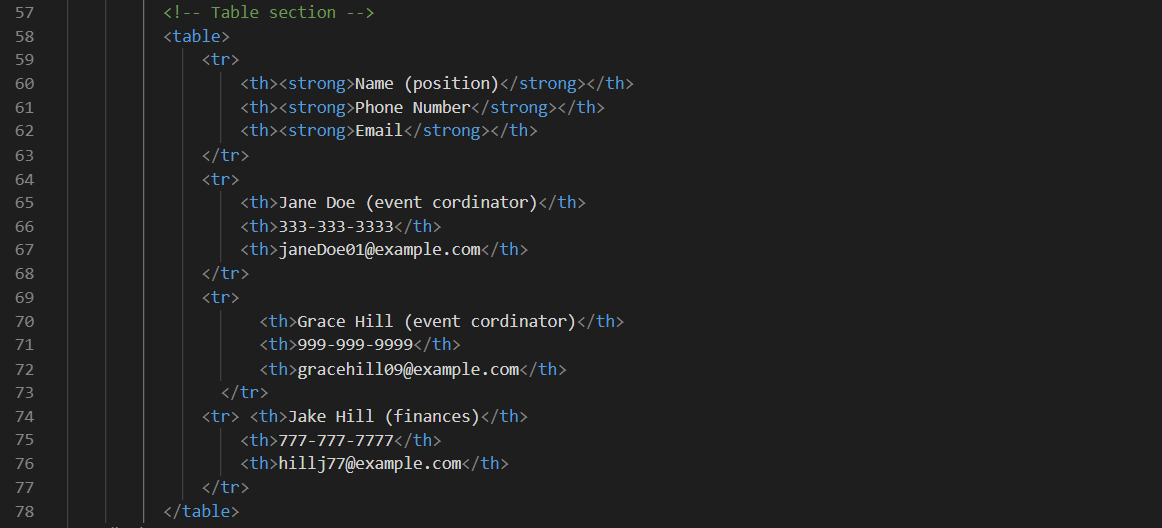Click the hillj77@example.com email text
This screenshot has width=1162, height=528.
370,464
